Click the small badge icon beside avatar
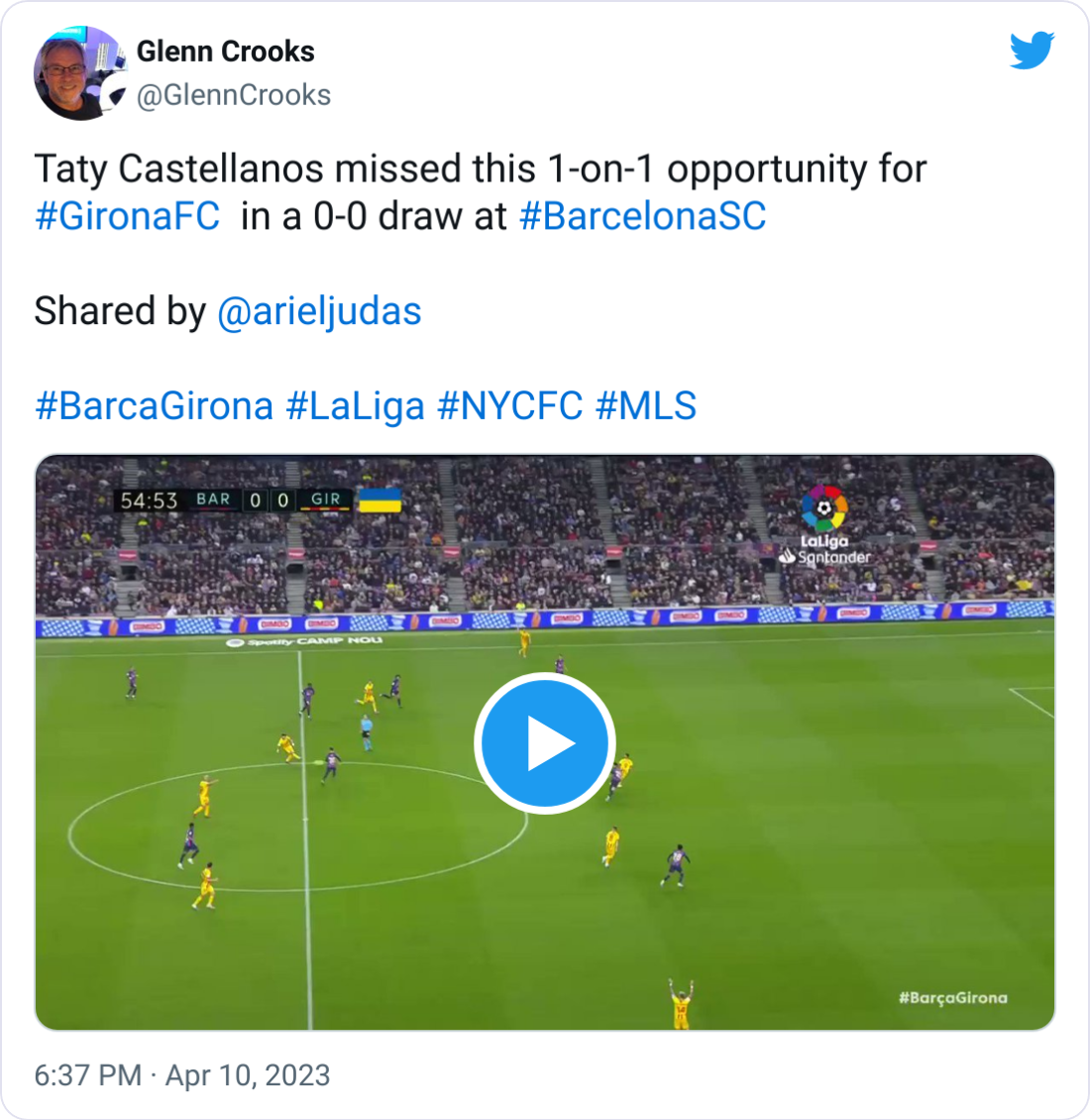The width and height of the screenshot is (1090, 1120). click(114, 95)
